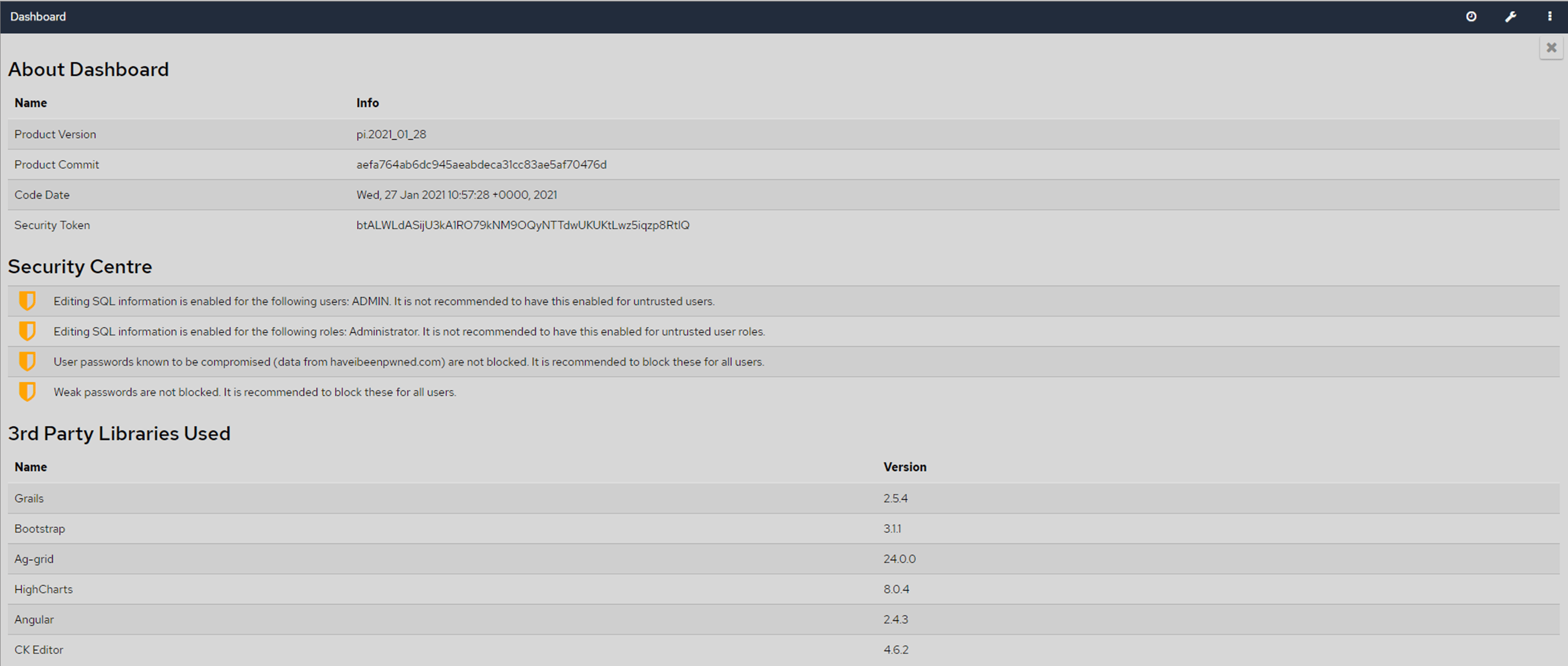Select the Ag-grid library row name
1568x666 pixels.
(34, 559)
